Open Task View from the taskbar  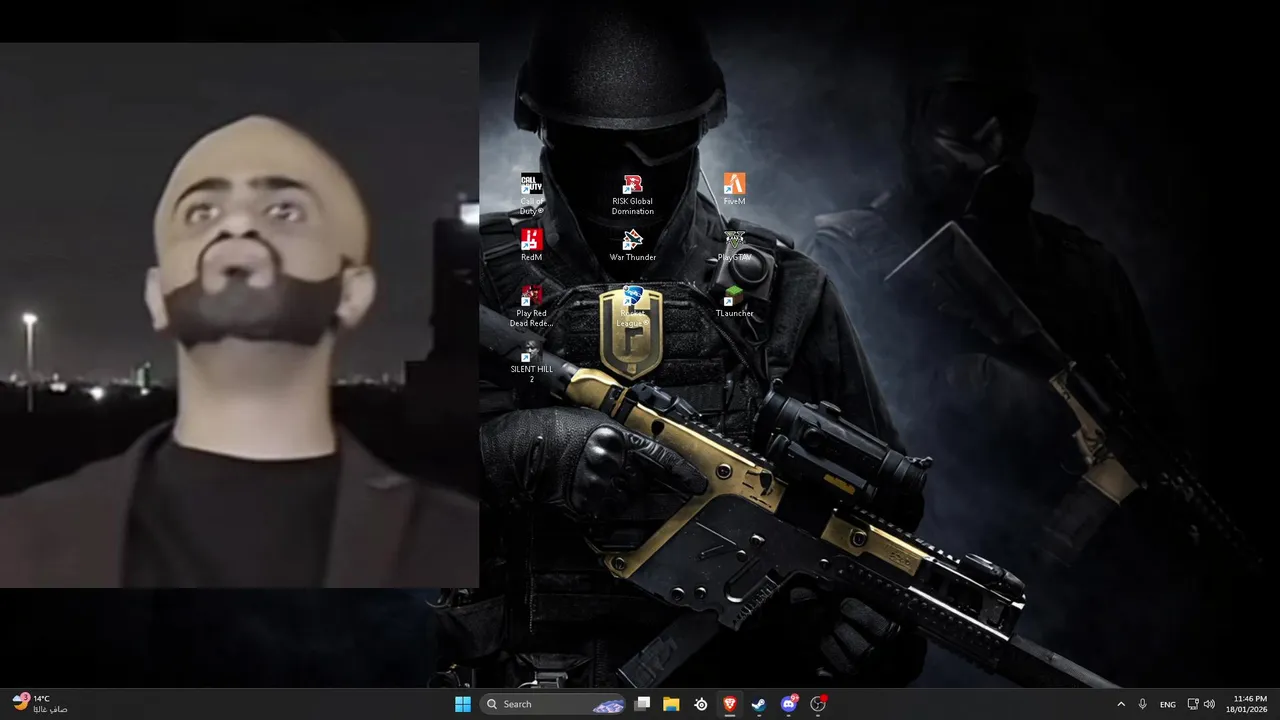(643, 704)
